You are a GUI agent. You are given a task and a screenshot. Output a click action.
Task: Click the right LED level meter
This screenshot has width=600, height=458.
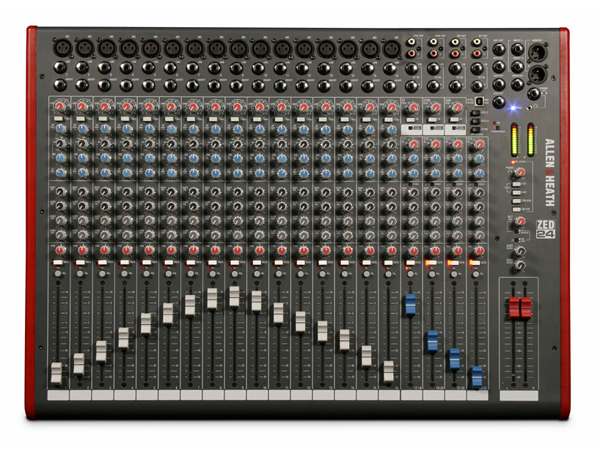pos(530,140)
